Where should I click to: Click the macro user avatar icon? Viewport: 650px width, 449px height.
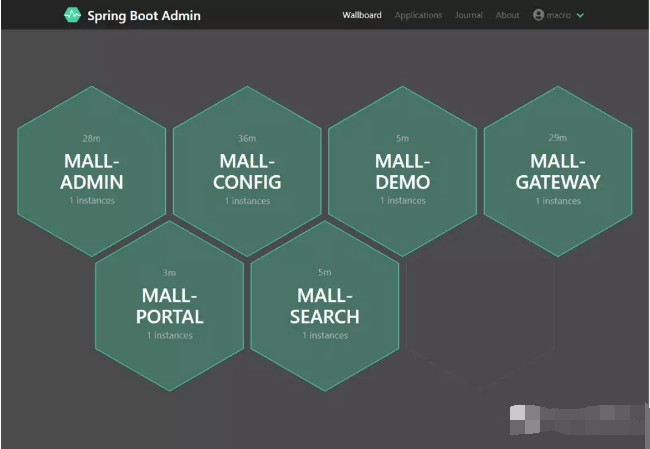pos(539,15)
